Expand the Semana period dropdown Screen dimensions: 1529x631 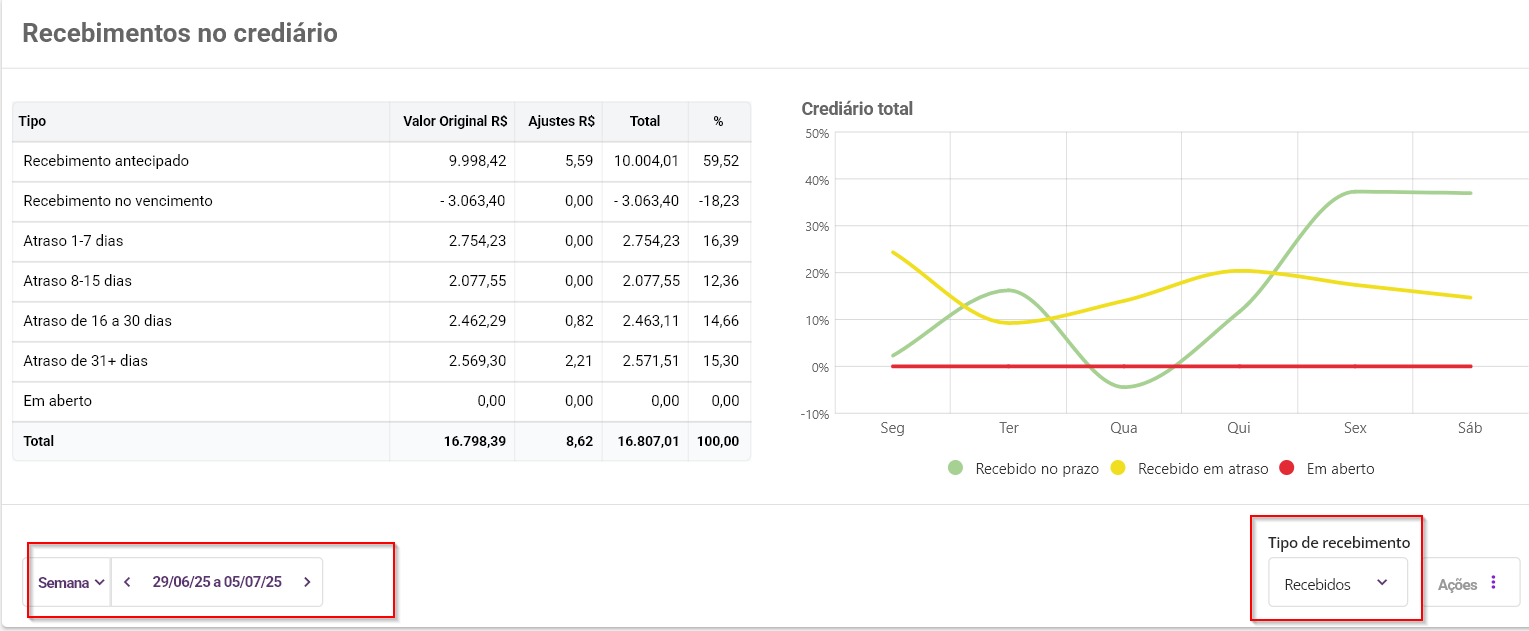pyautogui.click(x=72, y=583)
